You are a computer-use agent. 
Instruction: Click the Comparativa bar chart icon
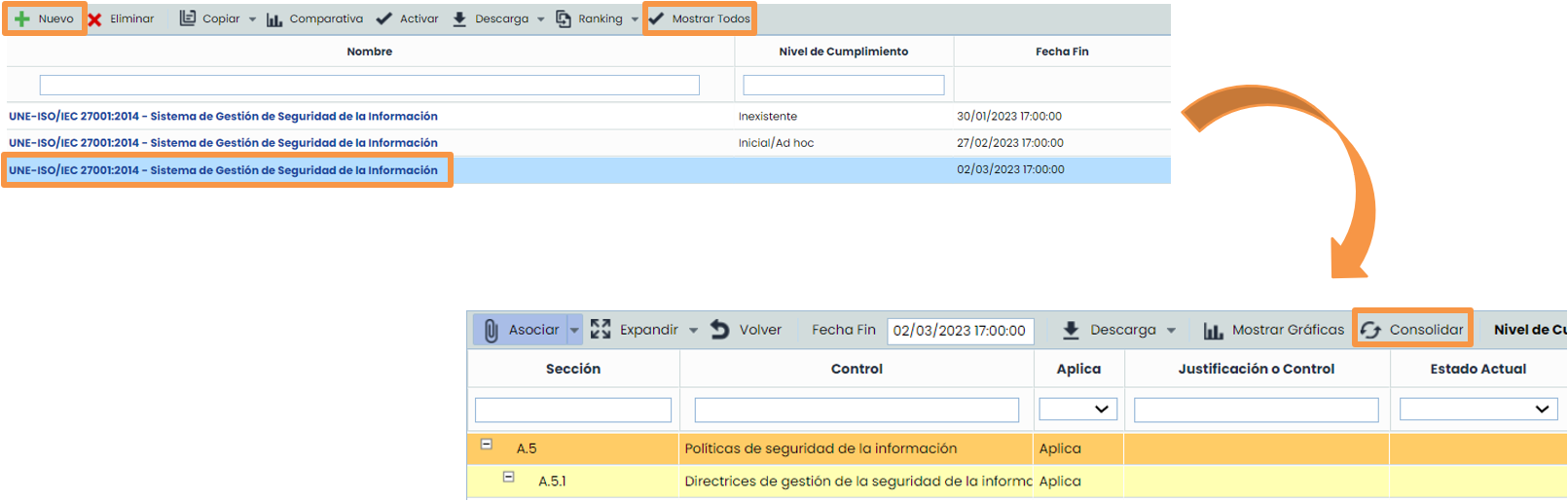[x=274, y=19]
